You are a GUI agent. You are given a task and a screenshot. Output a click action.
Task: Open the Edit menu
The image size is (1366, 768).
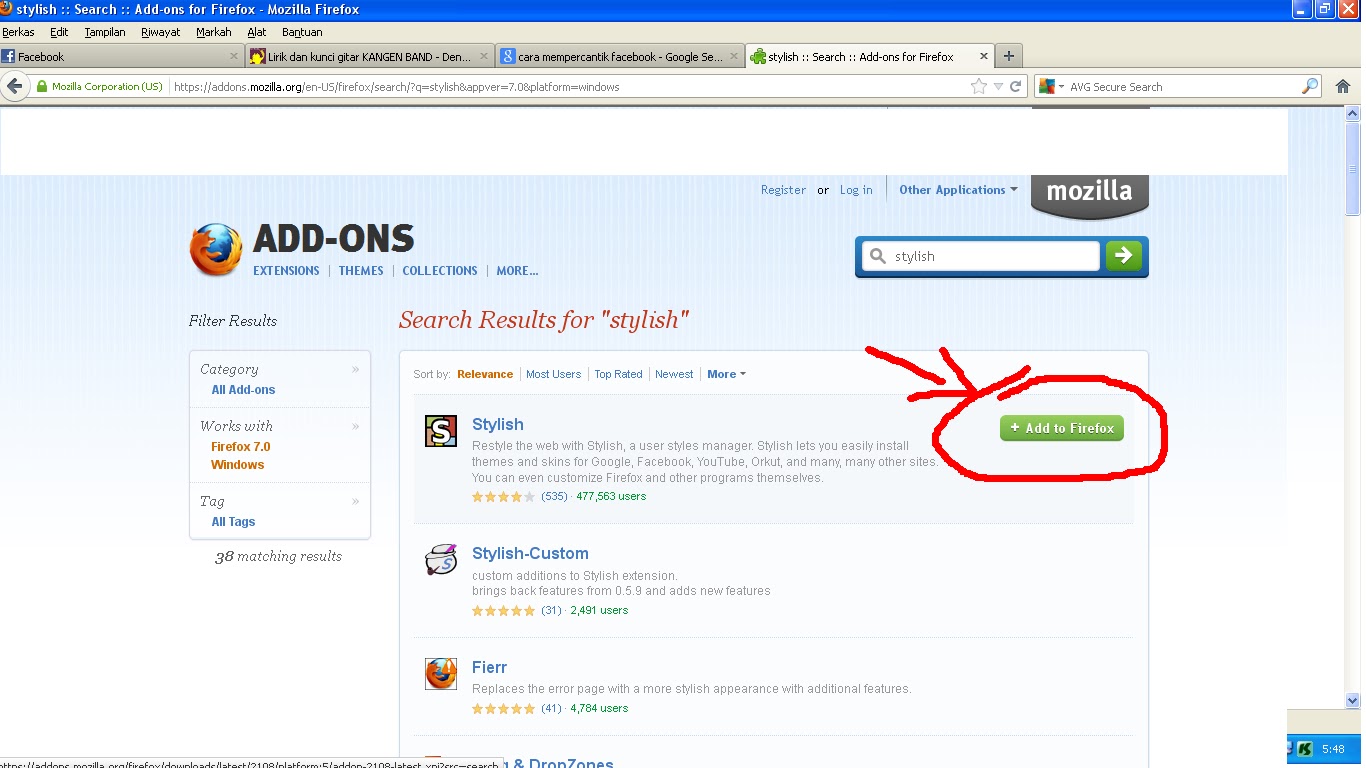59,32
